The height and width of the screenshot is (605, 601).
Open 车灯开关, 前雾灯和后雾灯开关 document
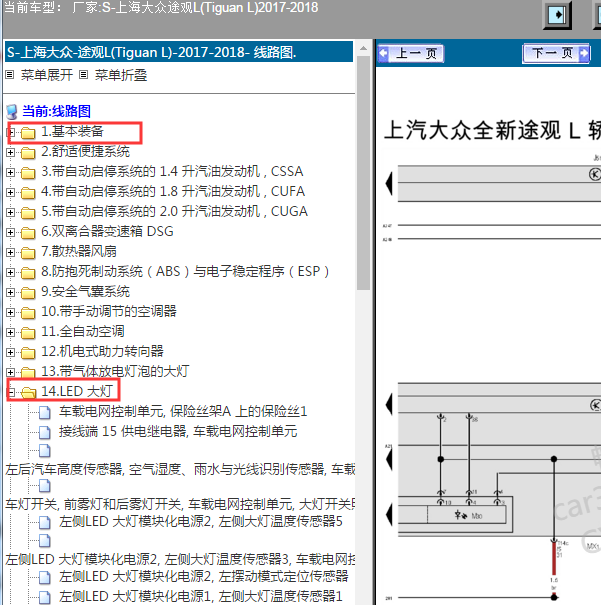click(x=180, y=505)
